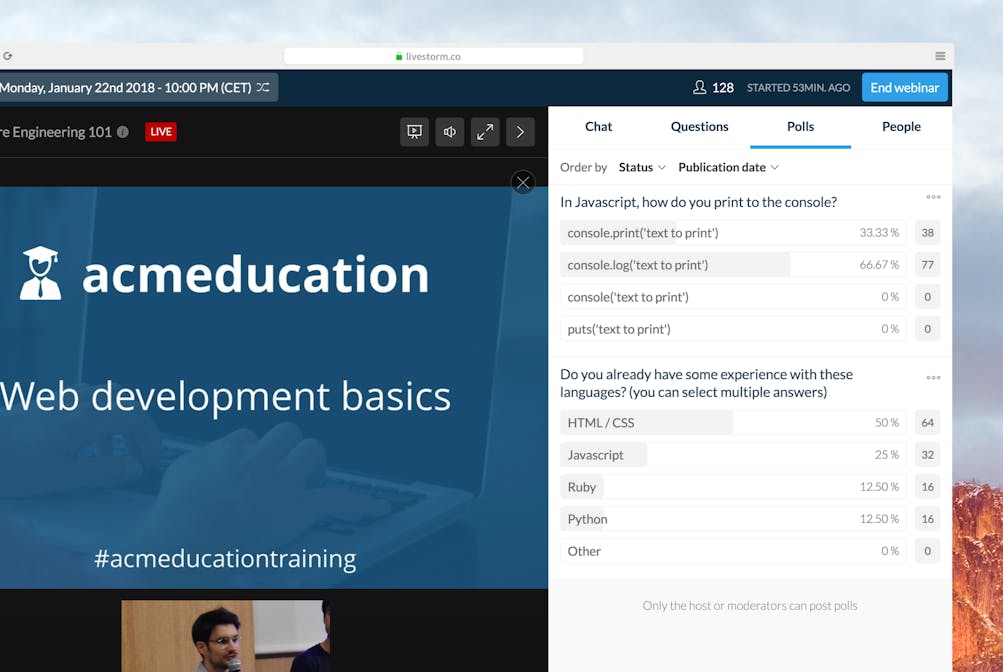Collapse the sidebar with the right arrow icon

[520, 132]
